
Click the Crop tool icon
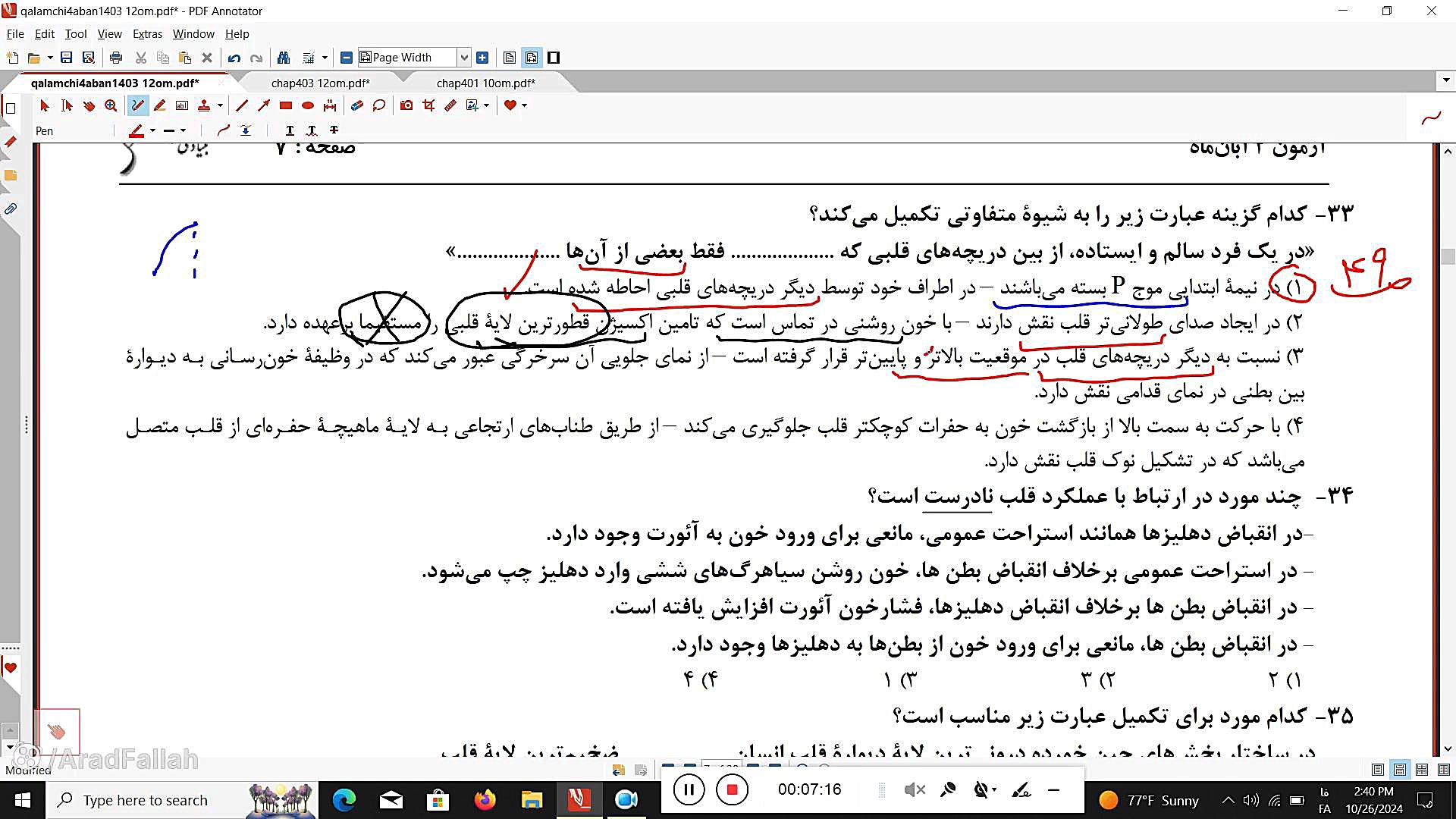click(428, 105)
